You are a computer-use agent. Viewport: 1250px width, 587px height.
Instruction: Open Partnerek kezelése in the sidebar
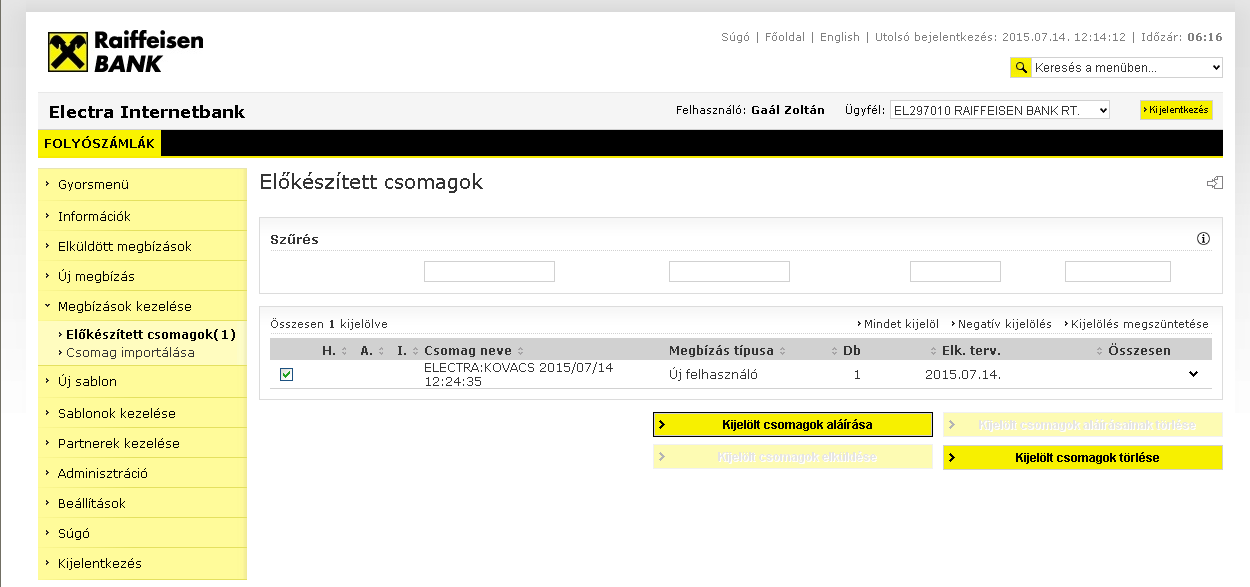click(x=141, y=443)
